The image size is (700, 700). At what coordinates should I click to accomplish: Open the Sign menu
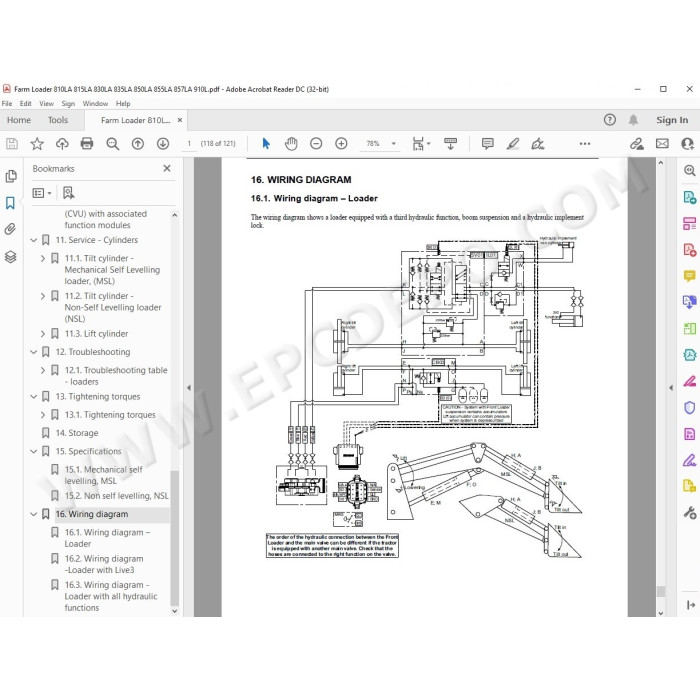pyautogui.click(x=68, y=104)
